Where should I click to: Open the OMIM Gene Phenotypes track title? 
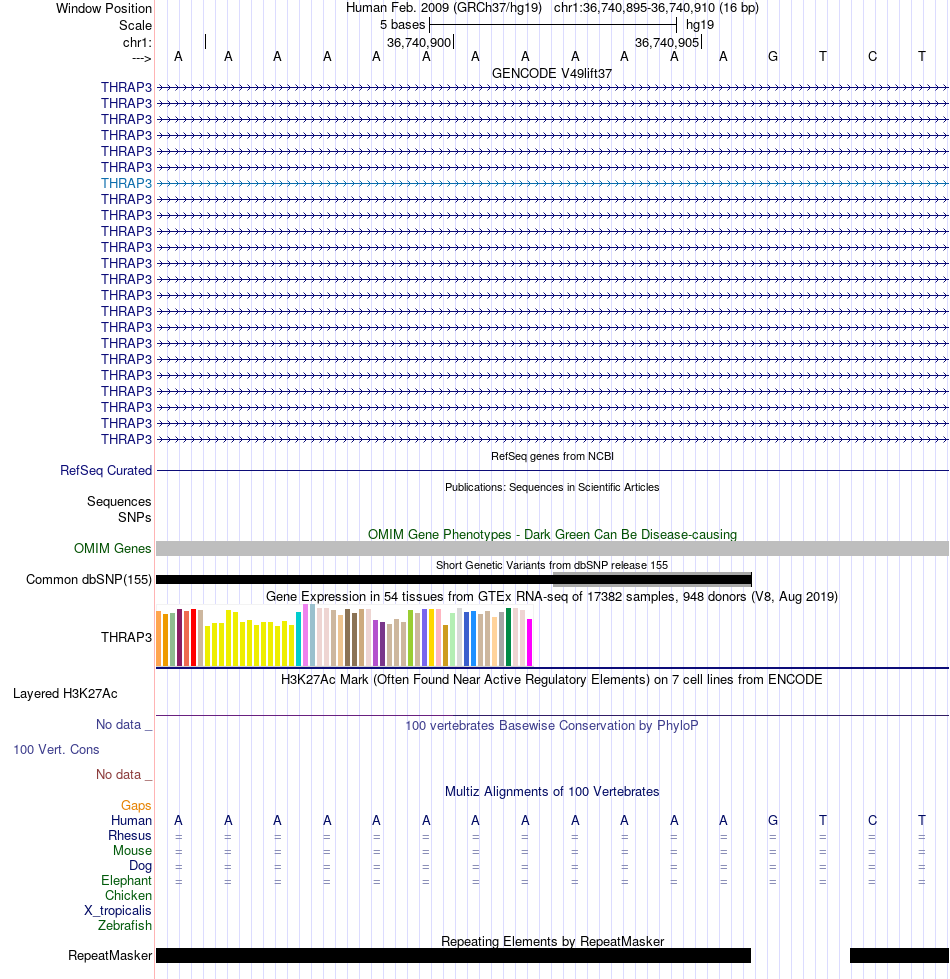pos(552,534)
